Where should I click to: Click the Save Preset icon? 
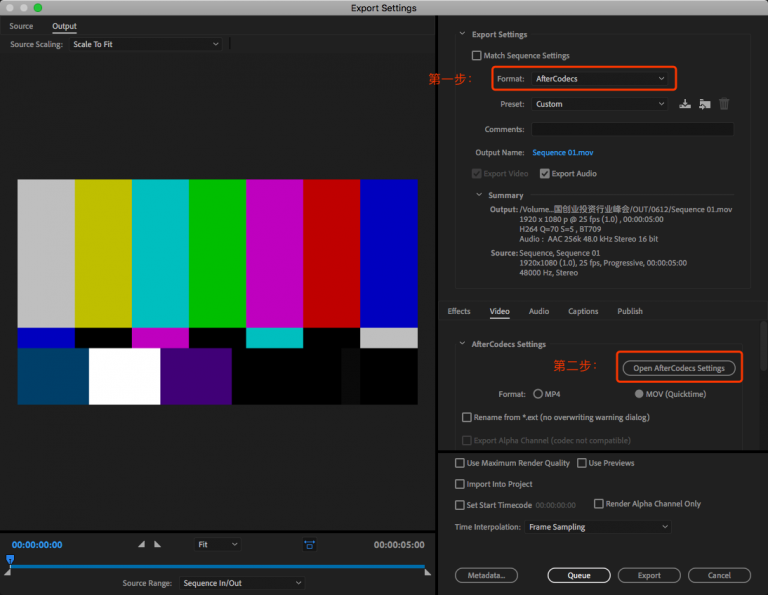685,104
